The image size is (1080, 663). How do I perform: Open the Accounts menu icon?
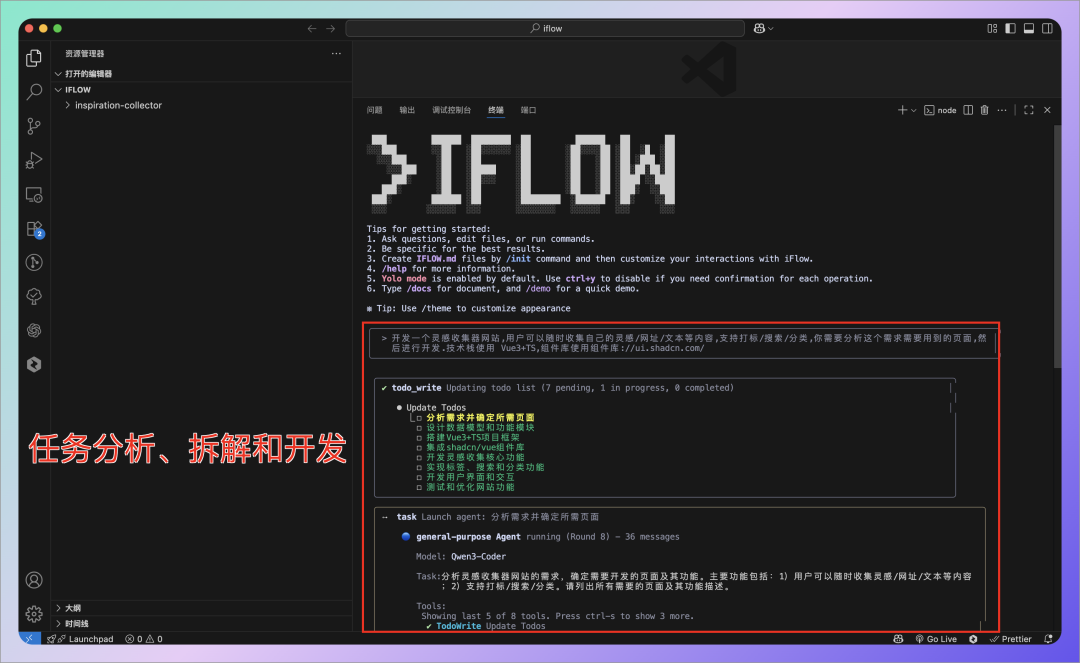pos(34,580)
